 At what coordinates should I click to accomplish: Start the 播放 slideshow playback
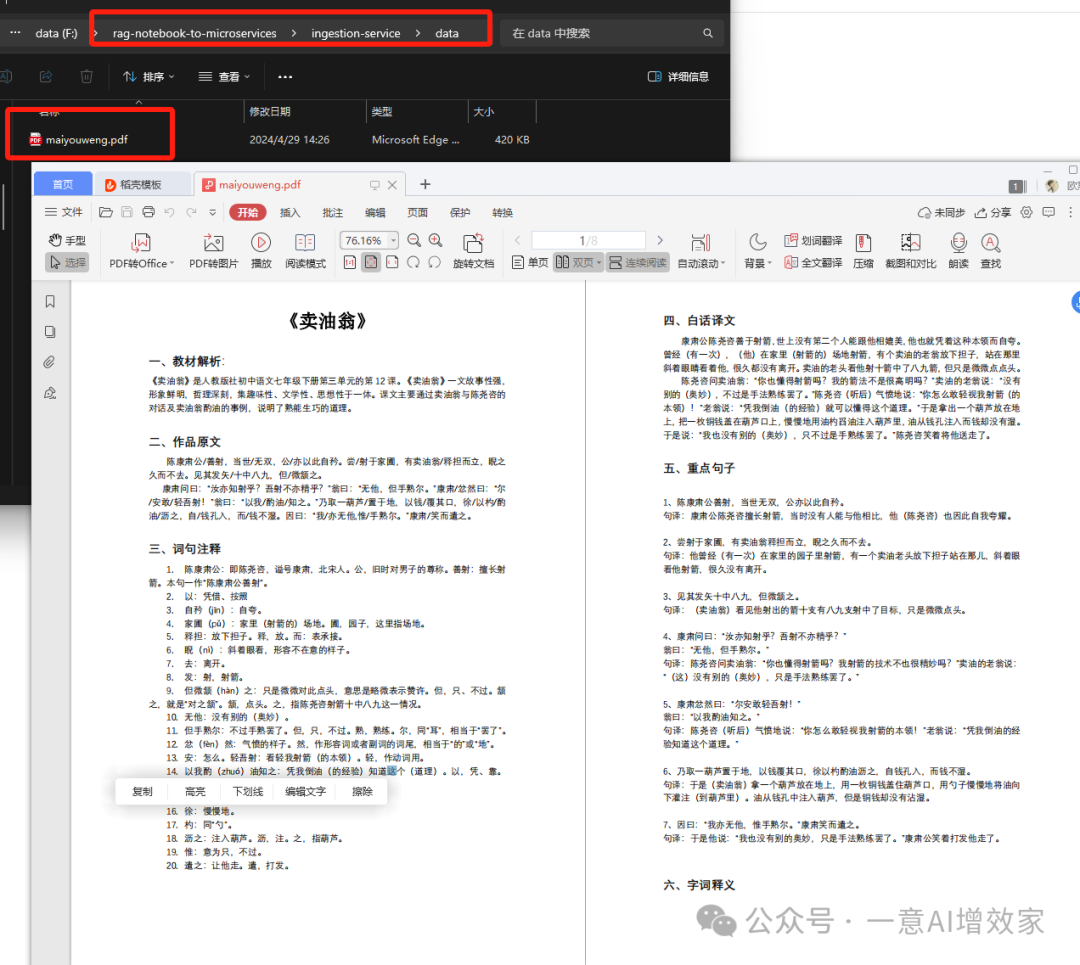261,243
